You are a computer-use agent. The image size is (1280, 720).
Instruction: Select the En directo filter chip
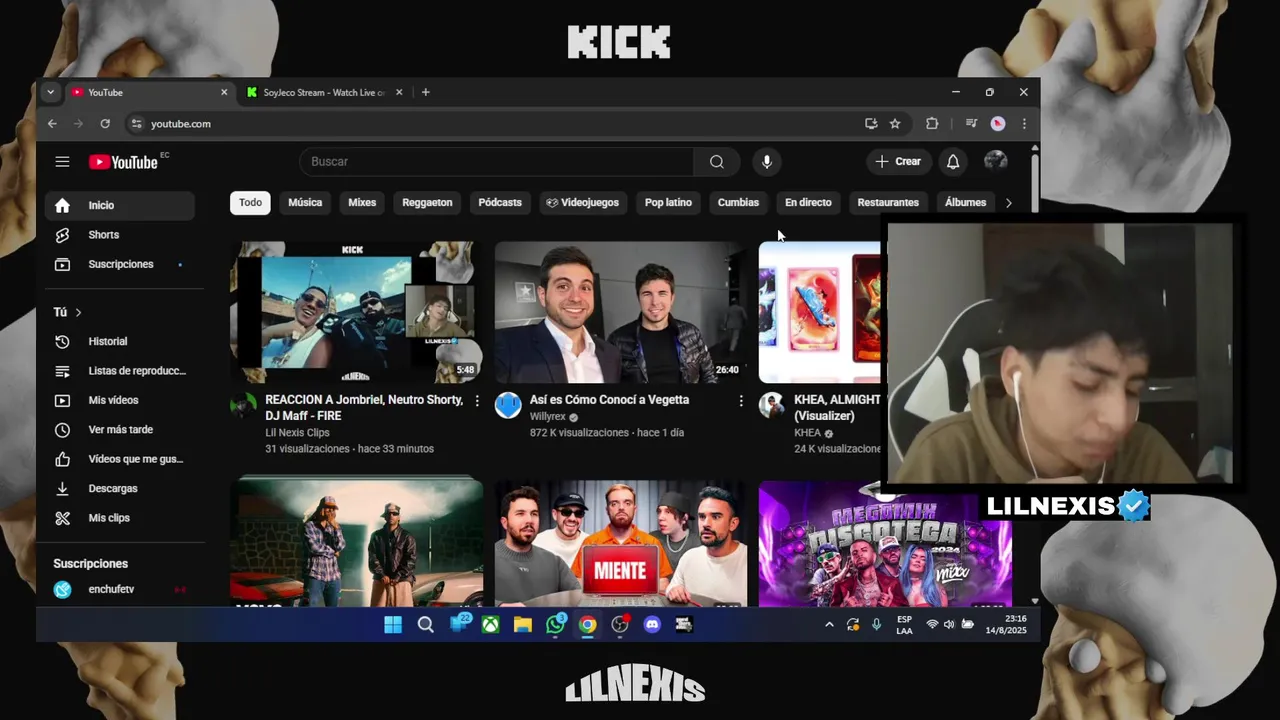808,203
